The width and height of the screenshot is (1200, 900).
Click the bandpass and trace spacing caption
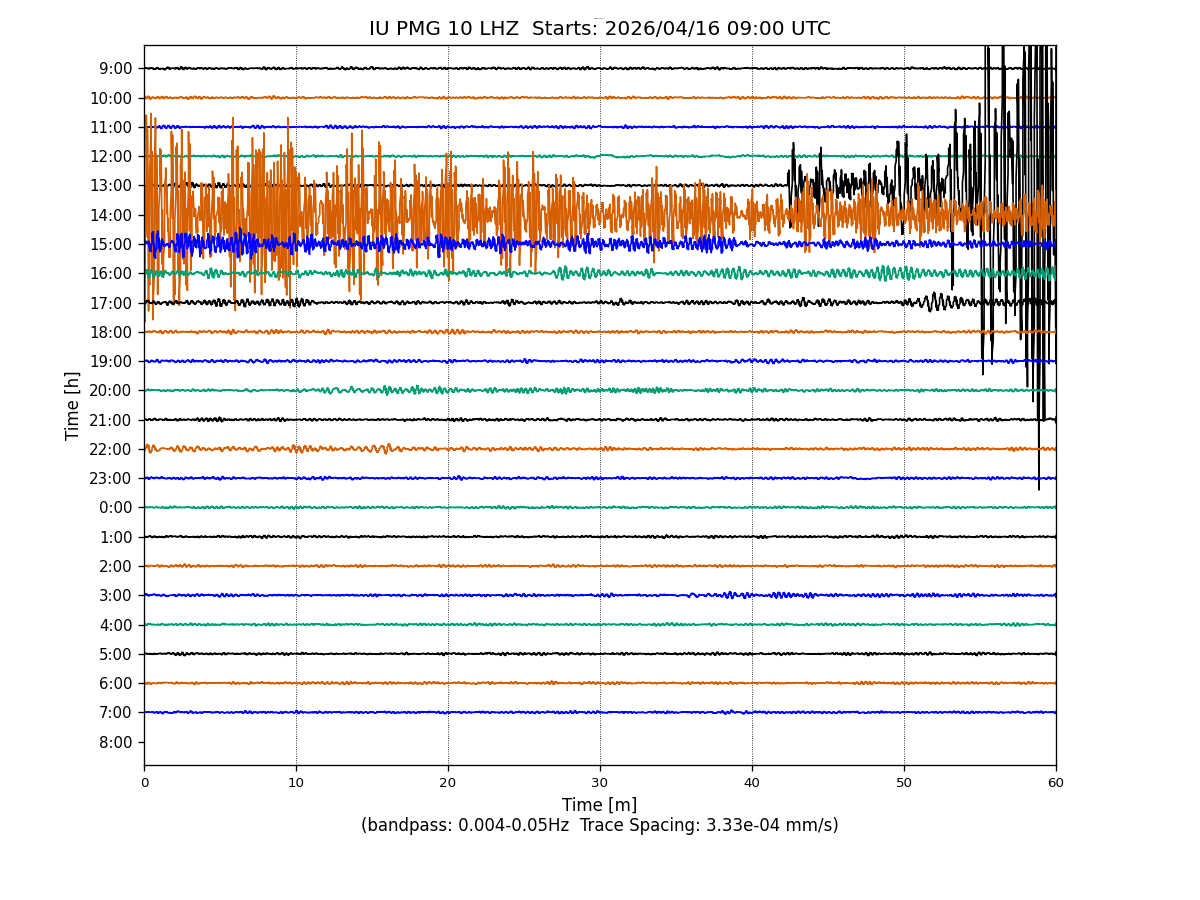(x=599, y=825)
